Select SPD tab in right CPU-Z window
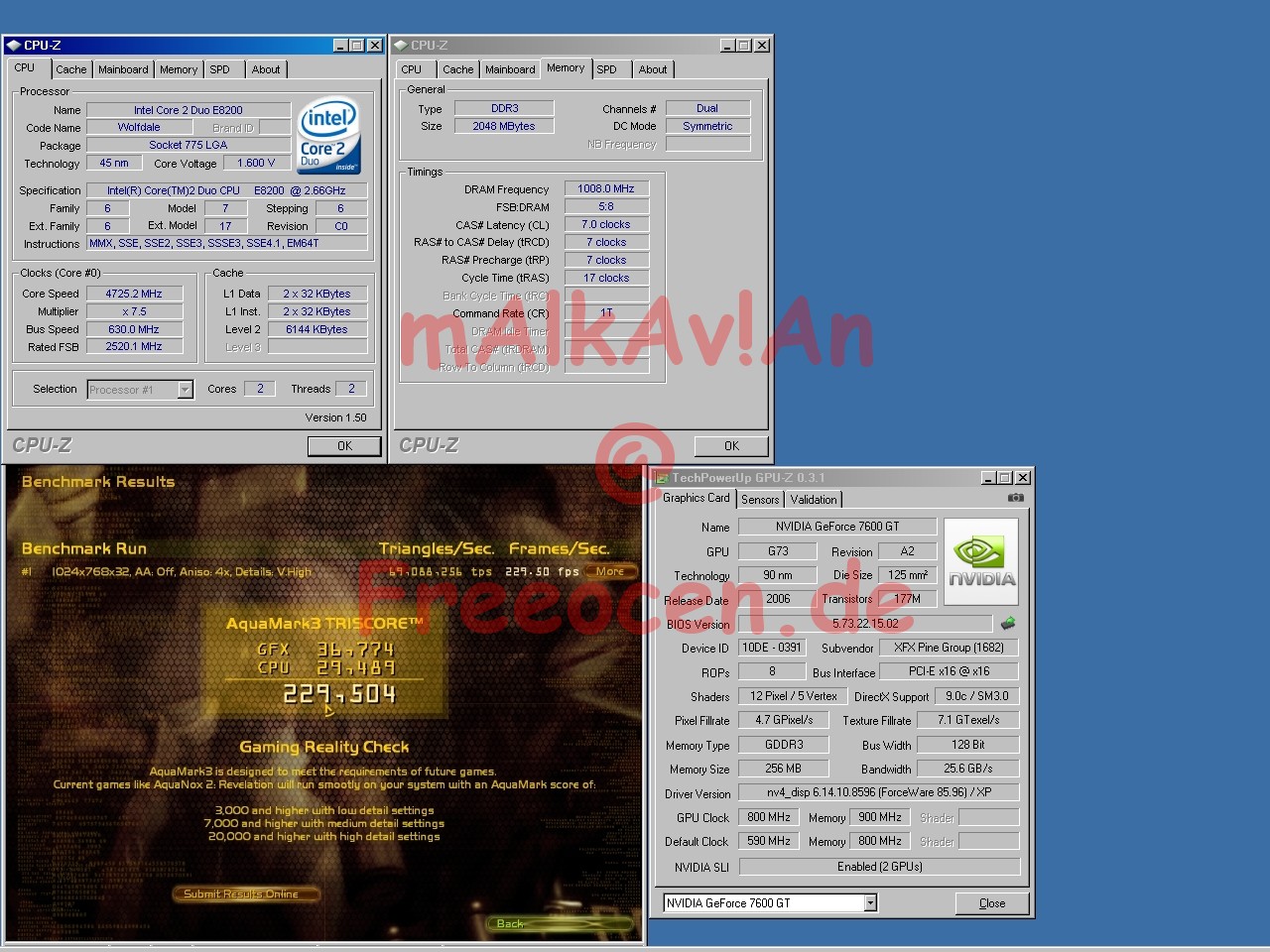Screen dimensions: 1270x952 pos(607,69)
